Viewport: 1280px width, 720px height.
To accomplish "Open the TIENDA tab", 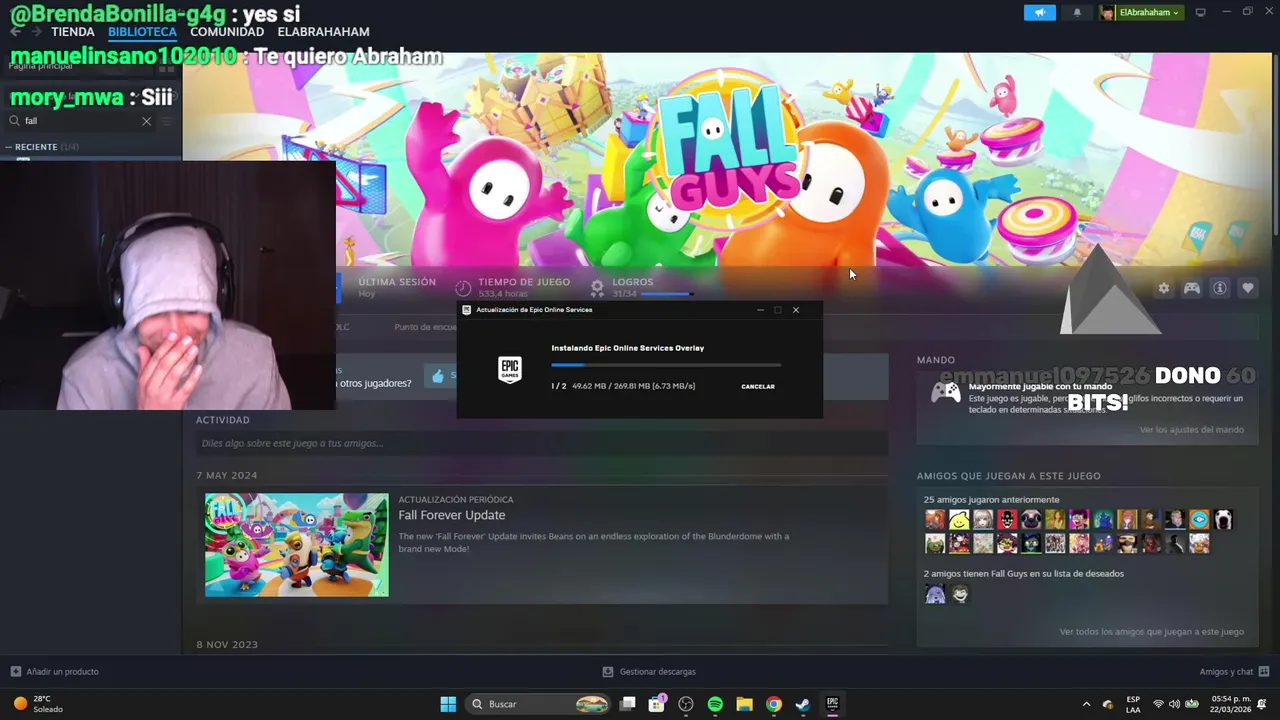I will click(73, 32).
